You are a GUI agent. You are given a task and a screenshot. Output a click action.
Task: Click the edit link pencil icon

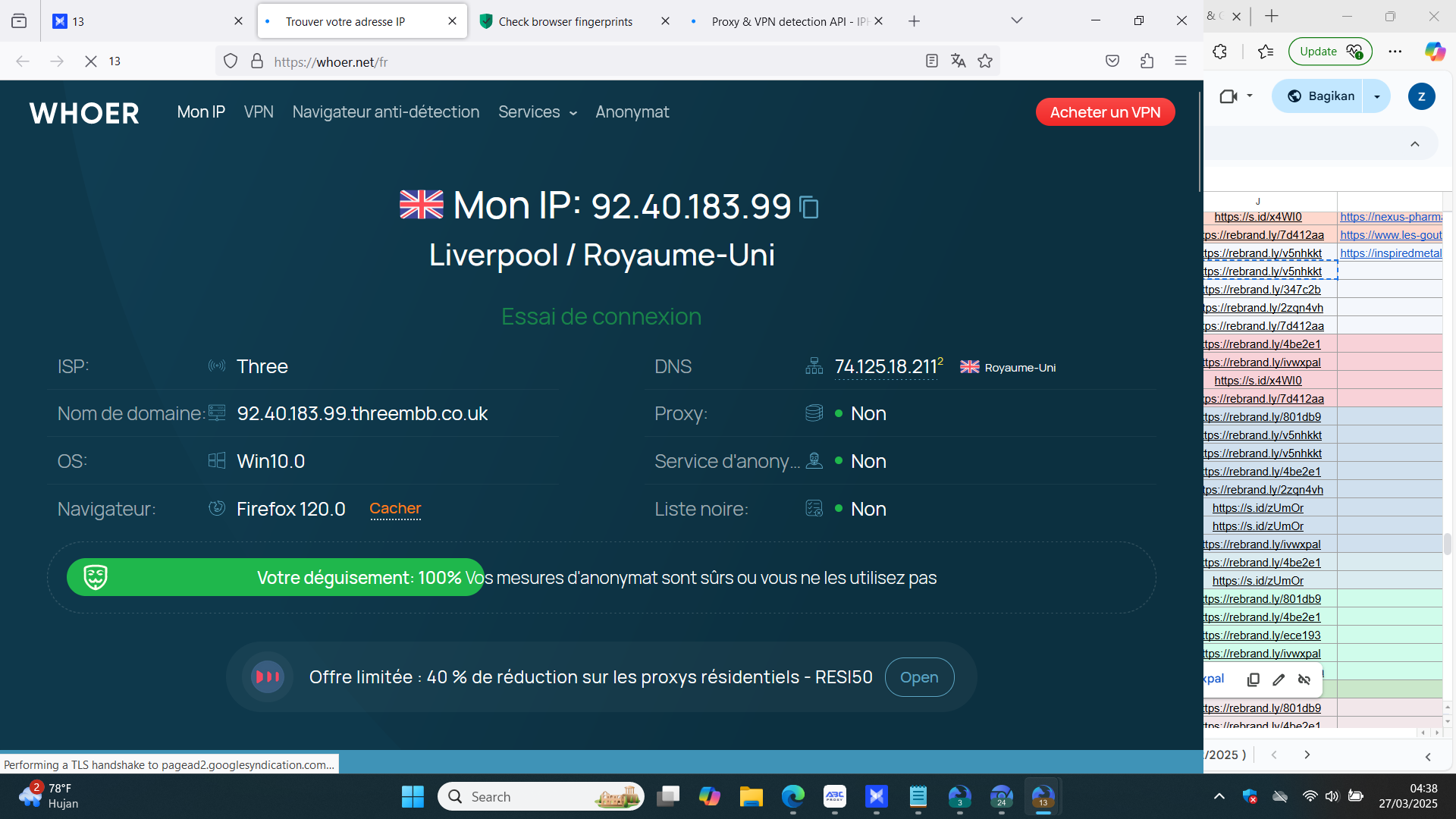tap(1279, 679)
